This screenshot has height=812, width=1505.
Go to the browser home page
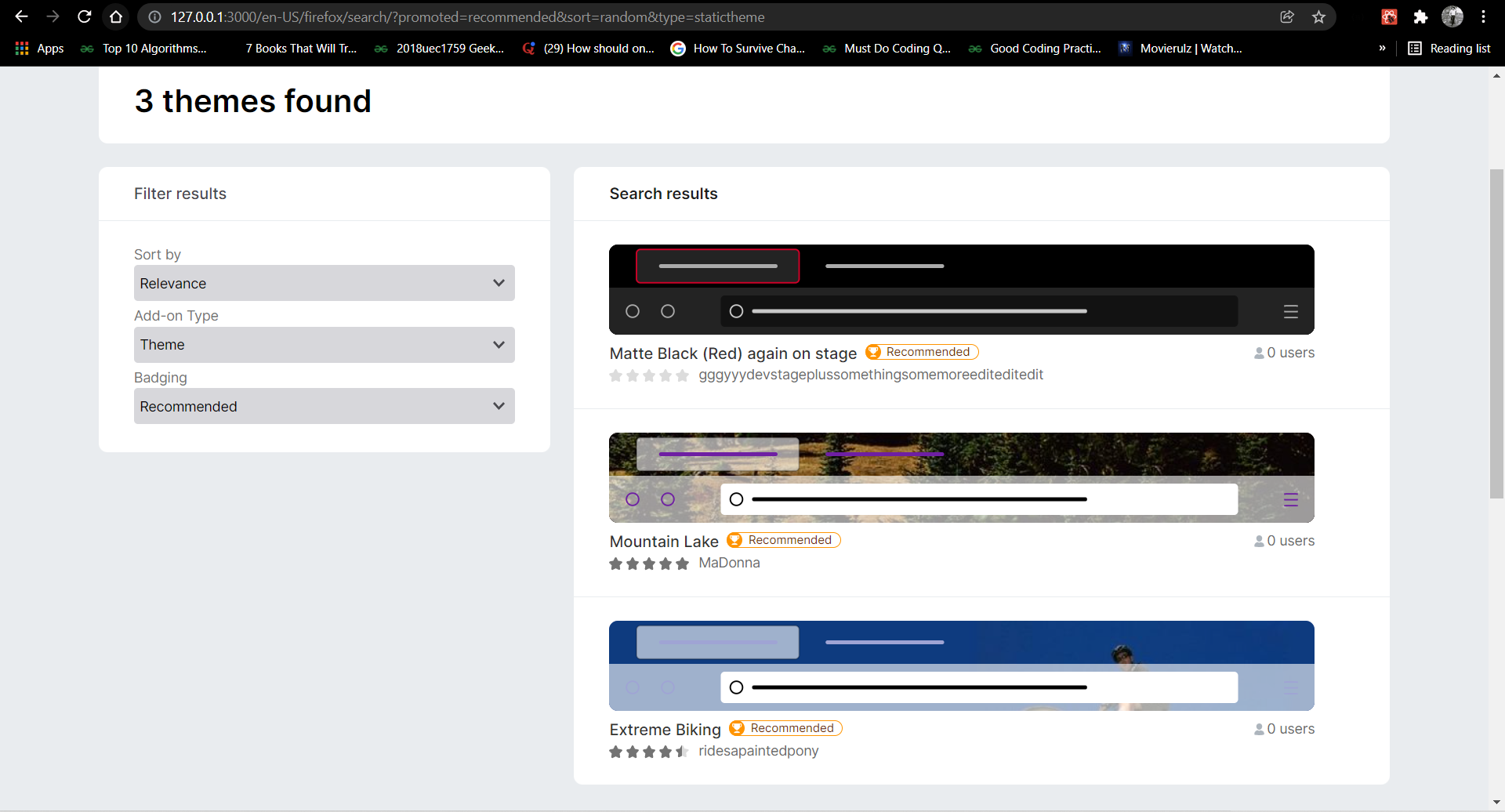tap(116, 16)
